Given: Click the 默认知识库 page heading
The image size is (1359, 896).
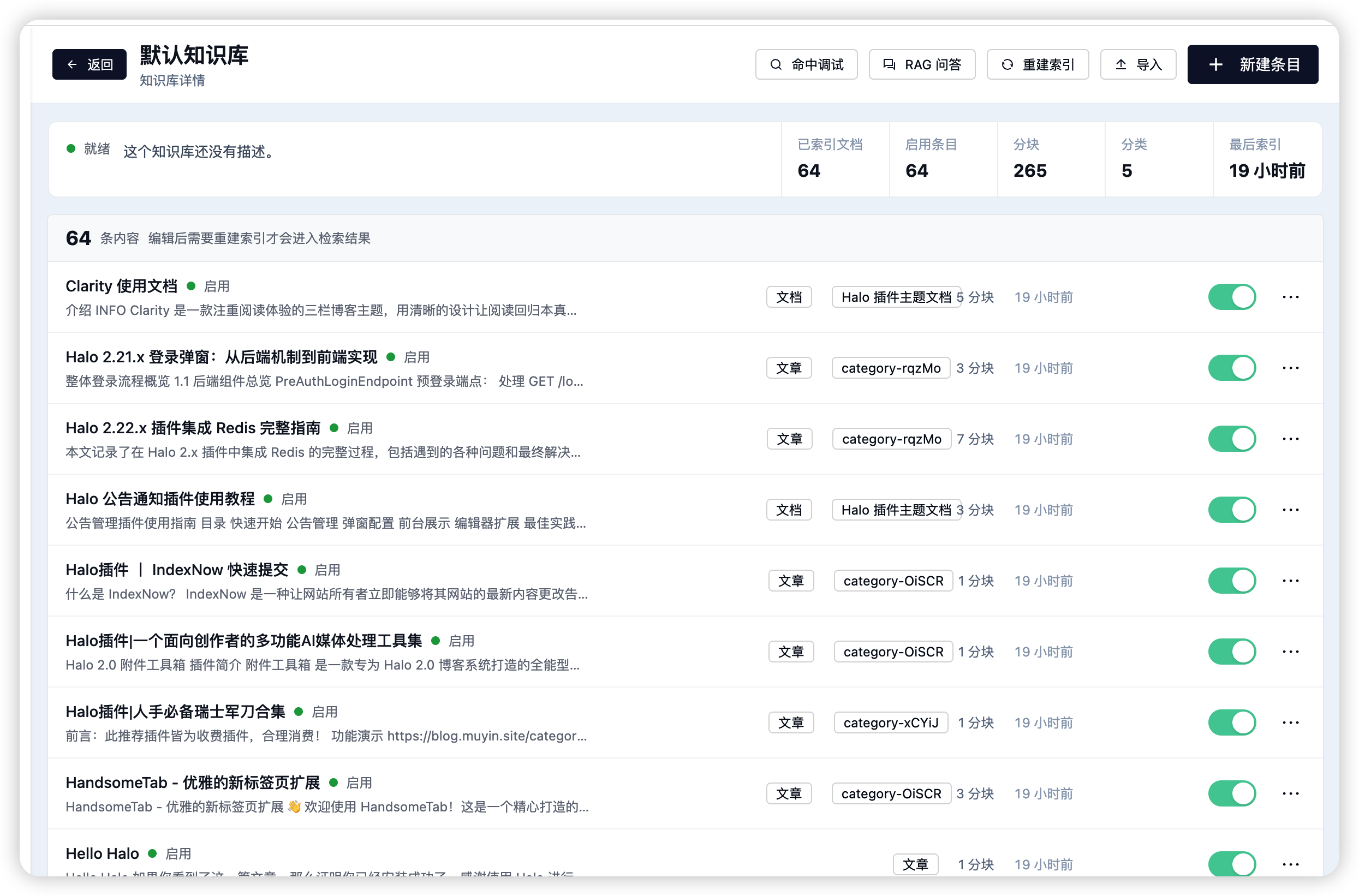Looking at the screenshot, I should 194,55.
